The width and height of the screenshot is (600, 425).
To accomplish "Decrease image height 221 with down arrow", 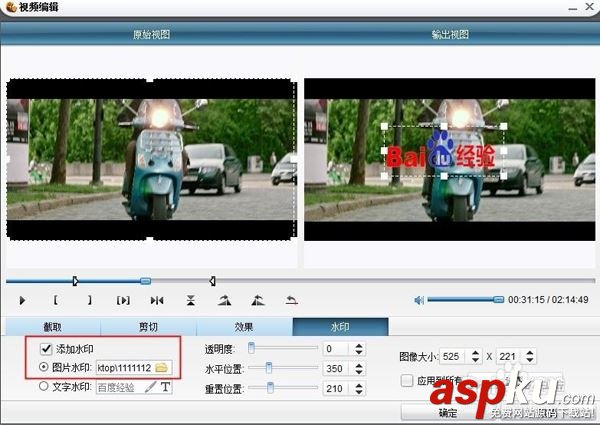I will click(530, 360).
